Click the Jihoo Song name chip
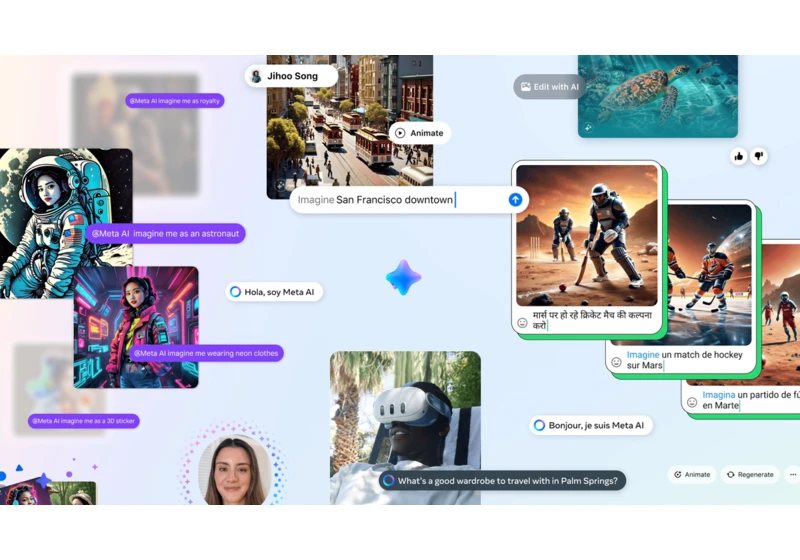This screenshot has height=560, width=800. (x=291, y=76)
